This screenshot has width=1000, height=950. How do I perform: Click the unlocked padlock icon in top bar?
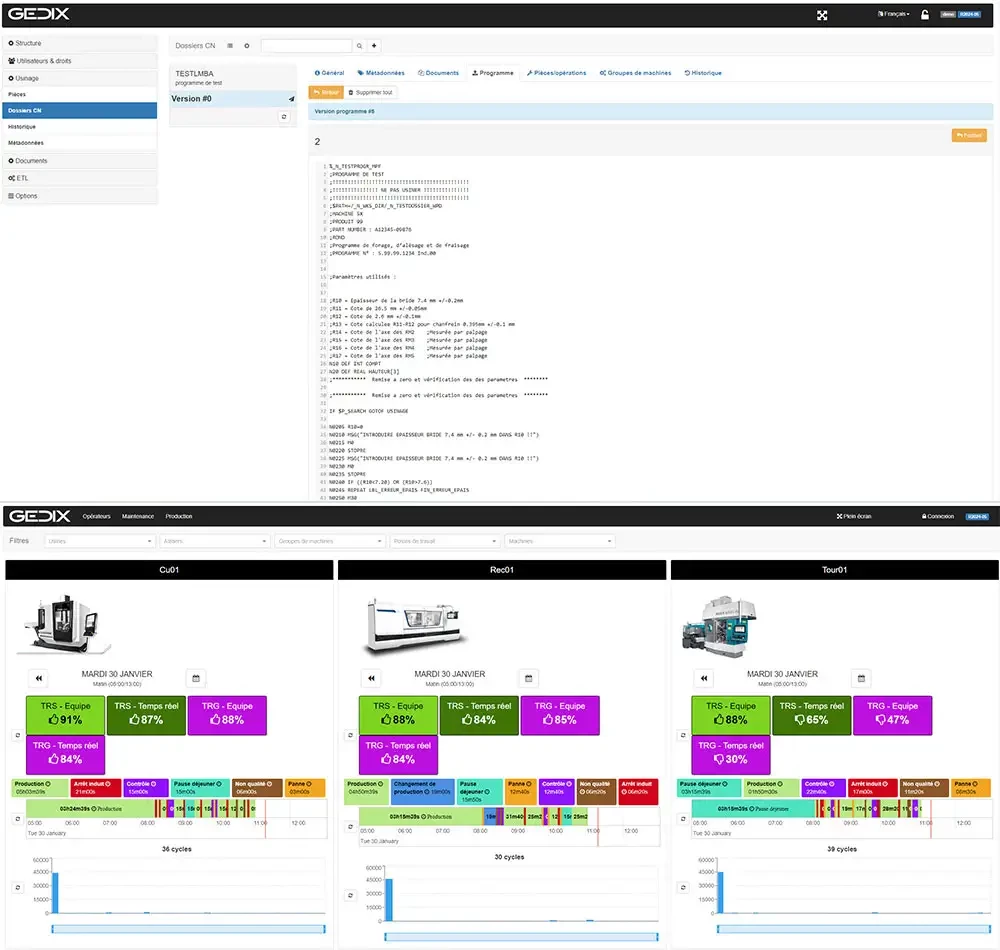(925, 15)
